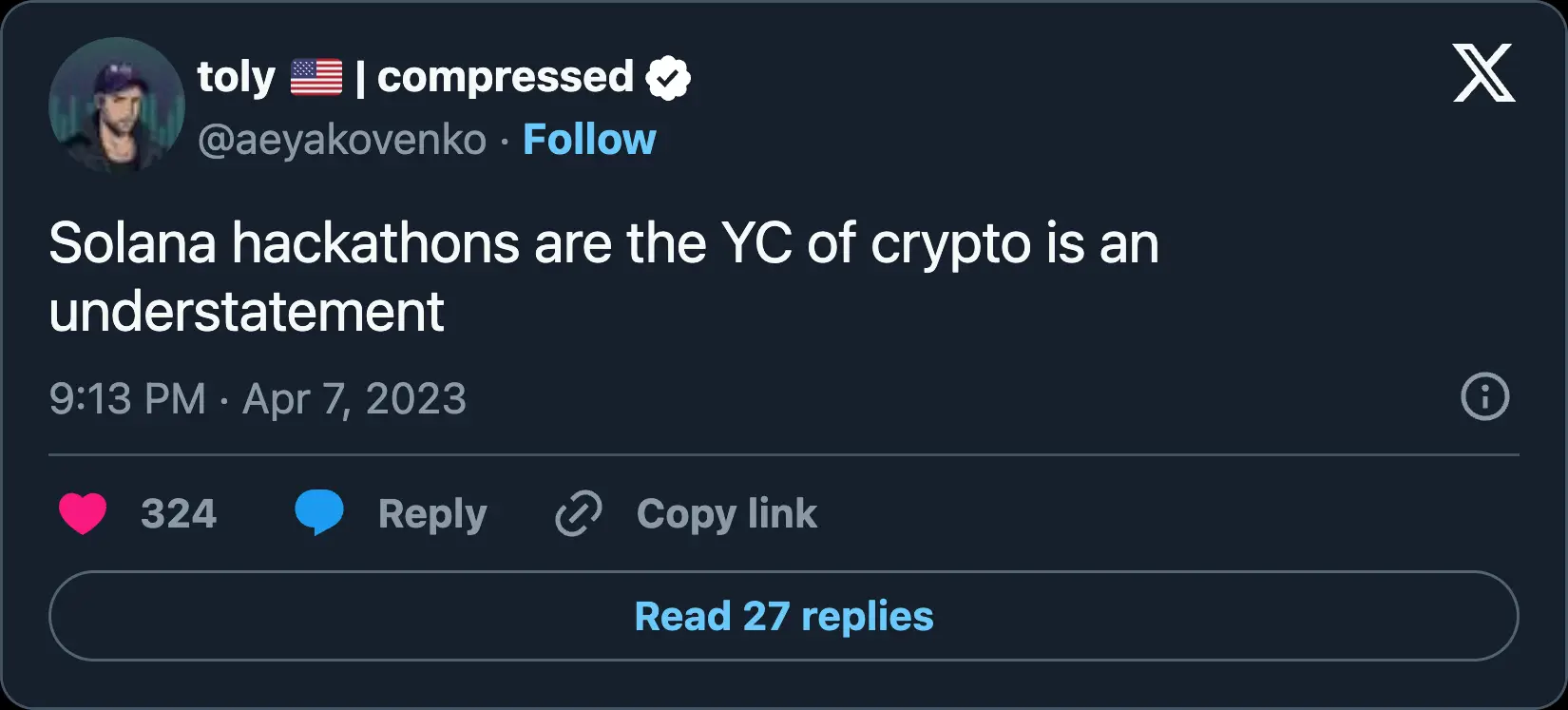Click the "Reply" text label
1568x710 pixels.
(432, 514)
